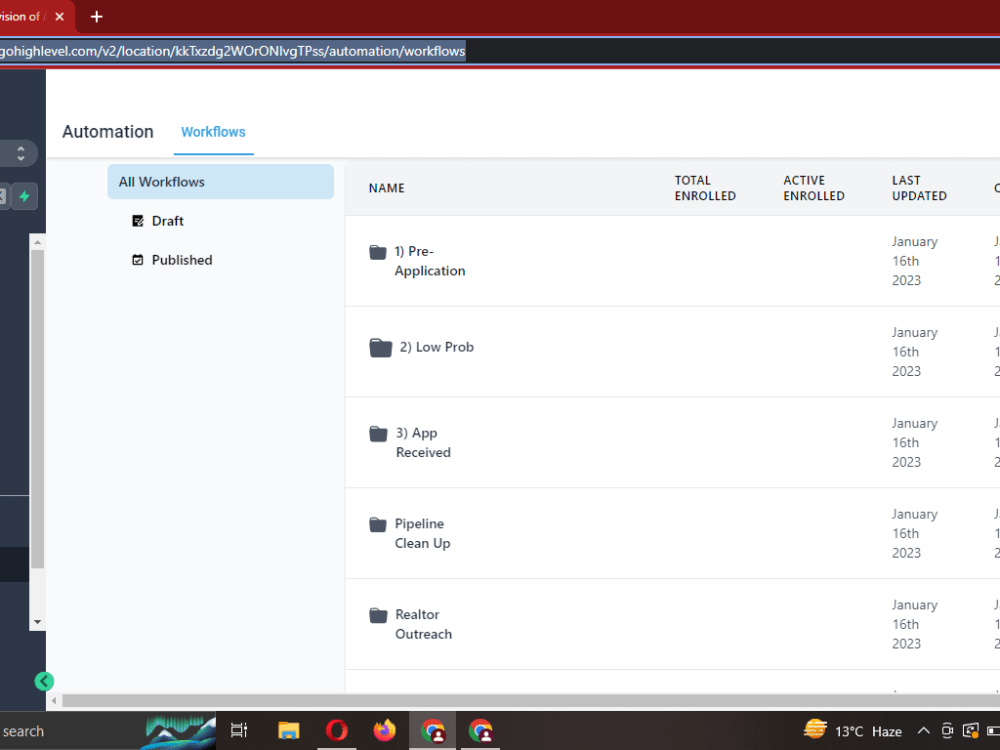1000x750 pixels.
Task: Open the 2) Low Prob folder icon
Action: [381, 348]
